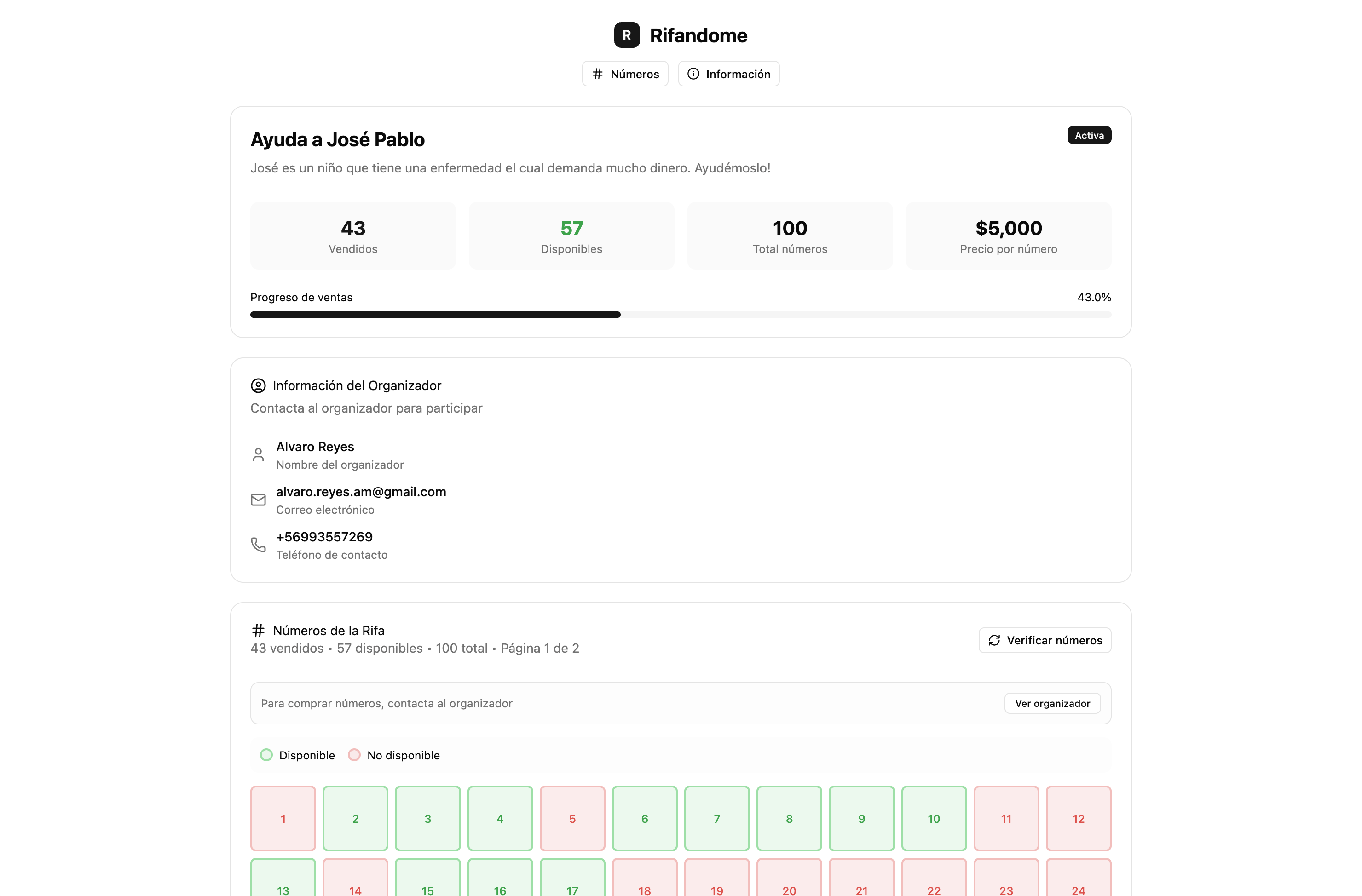The height and width of the screenshot is (896, 1362).
Task: Click the red No disponible legend circle
Action: 354,755
